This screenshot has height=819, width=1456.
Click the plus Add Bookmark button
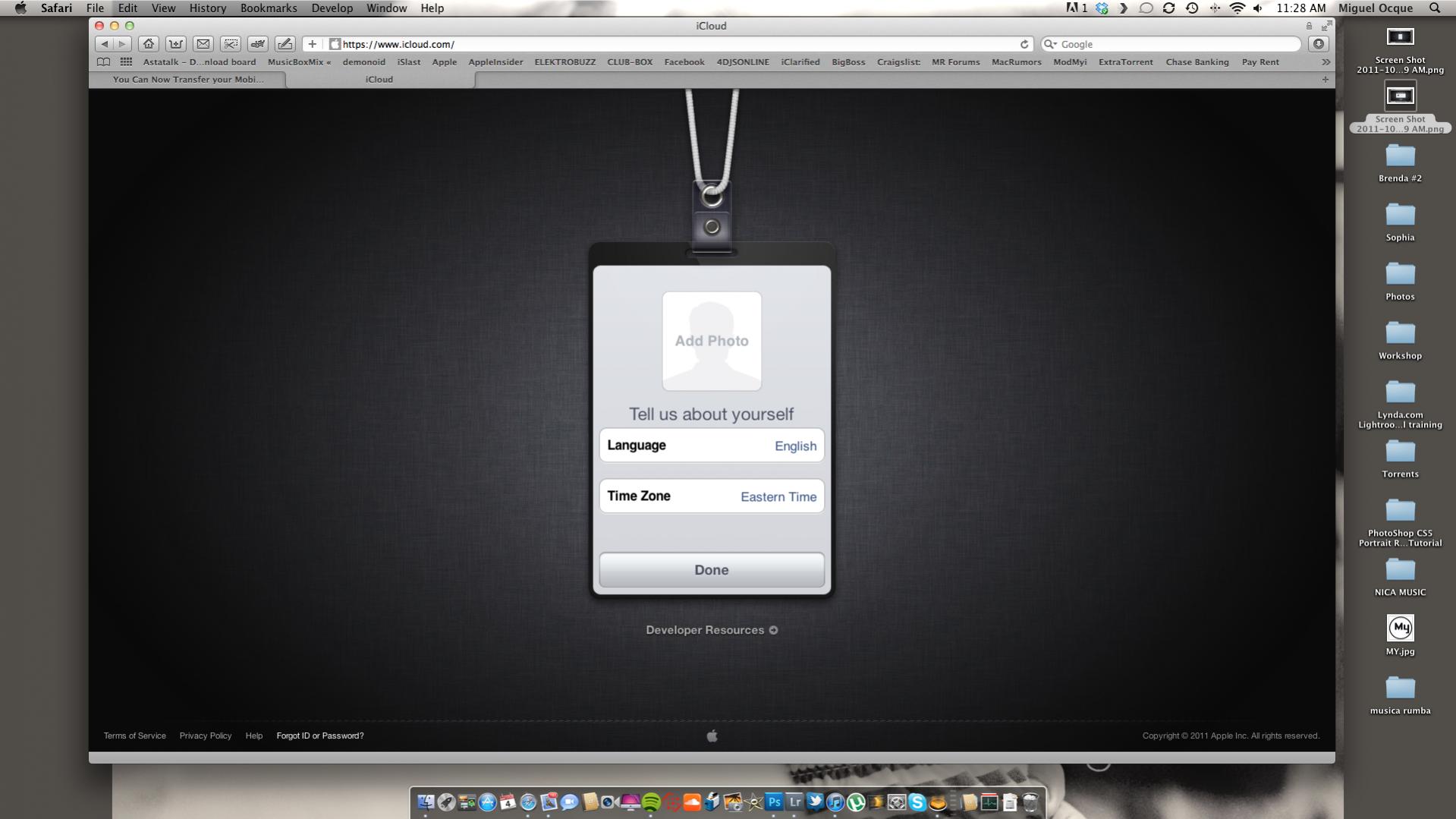[x=312, y=44]
